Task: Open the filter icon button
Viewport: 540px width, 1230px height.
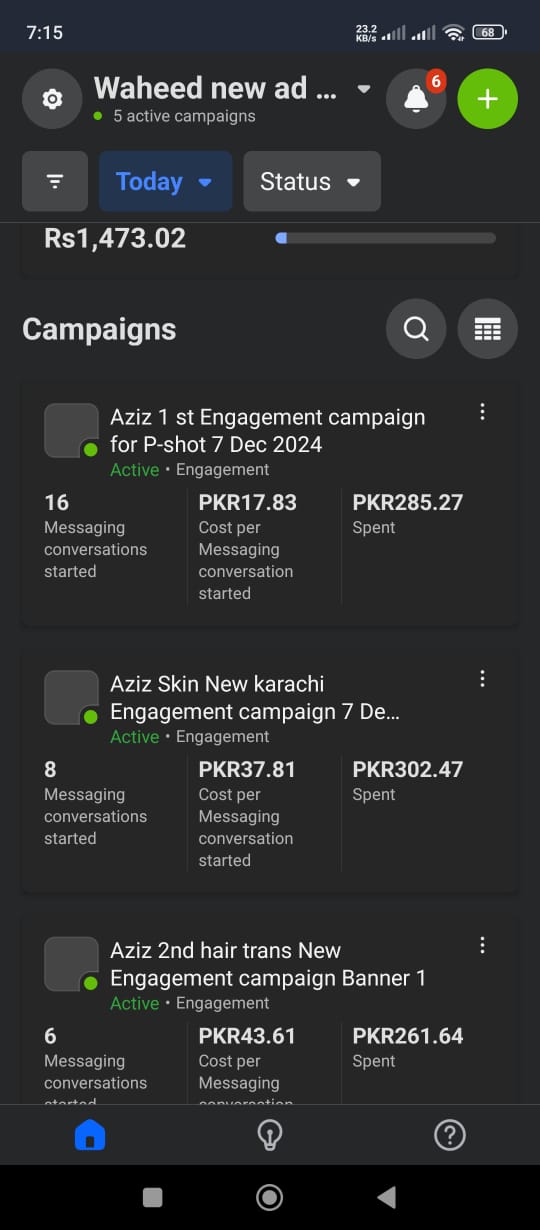Action: click(55, 181)
